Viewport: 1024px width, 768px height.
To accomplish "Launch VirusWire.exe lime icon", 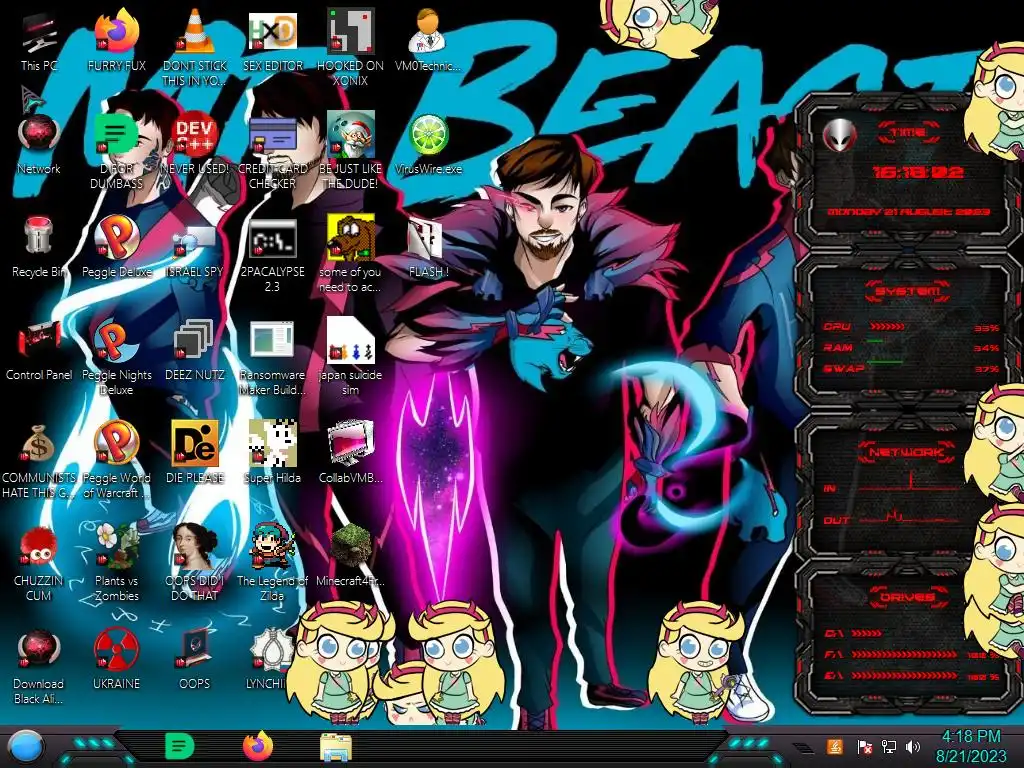I will click(x=428, y=145).
